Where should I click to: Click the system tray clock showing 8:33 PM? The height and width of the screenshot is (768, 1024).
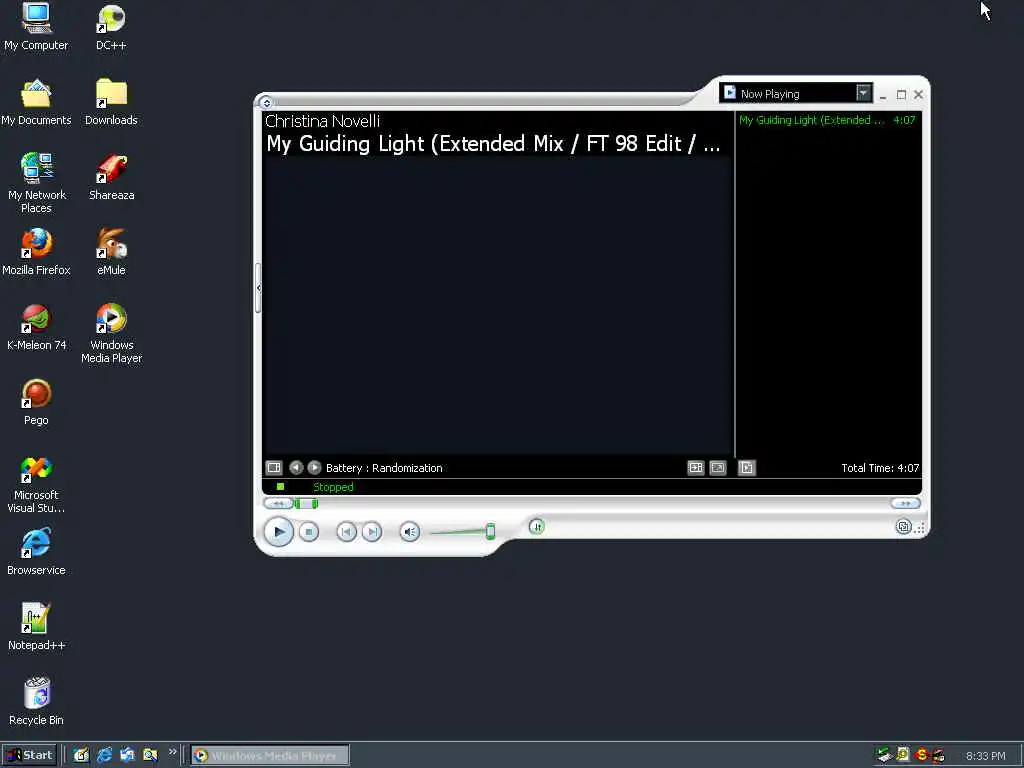point(985,756)
